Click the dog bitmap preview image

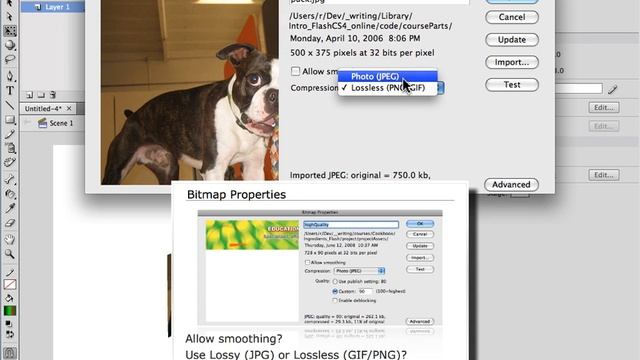pos(190,92)
